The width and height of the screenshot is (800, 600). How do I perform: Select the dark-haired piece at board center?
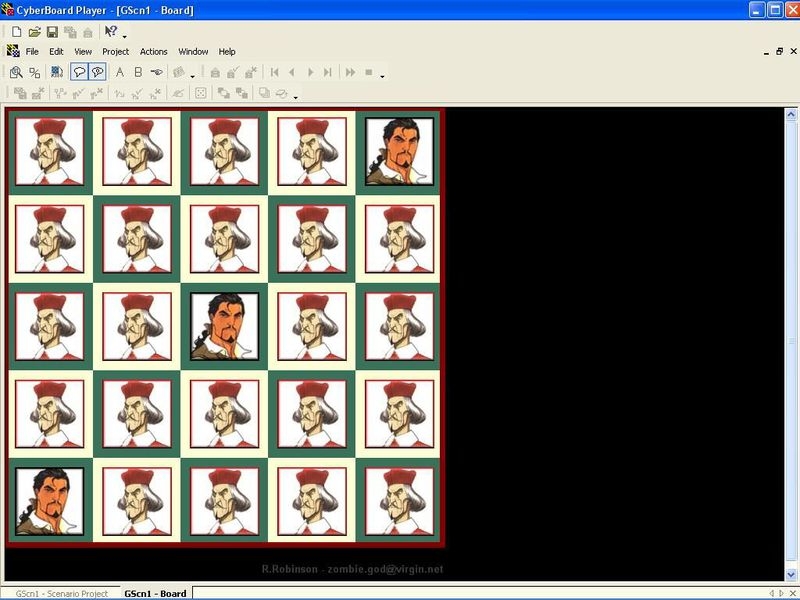coord(224,326)
